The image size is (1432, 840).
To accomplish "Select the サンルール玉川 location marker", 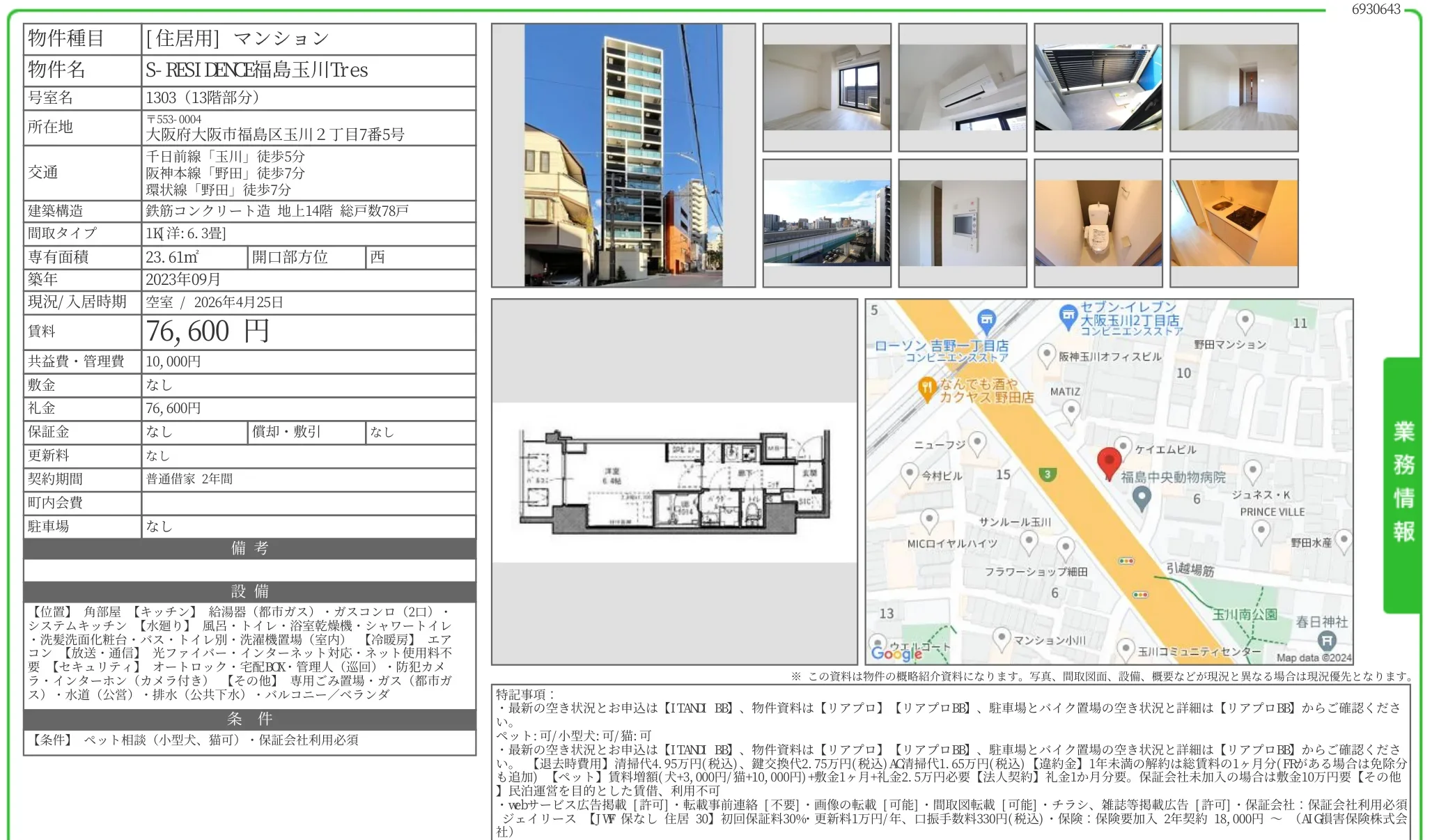I will click(1029, 540).
